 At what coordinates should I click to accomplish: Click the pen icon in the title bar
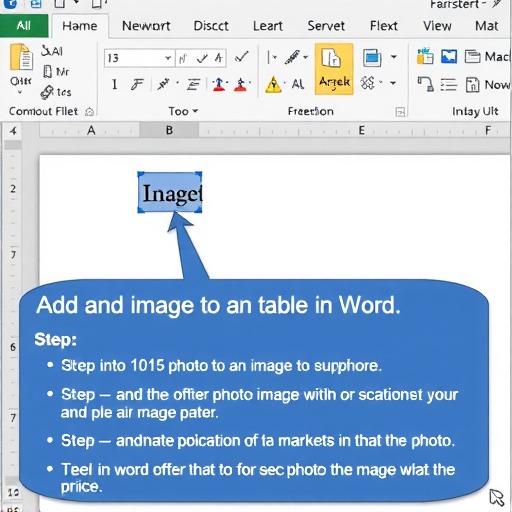pyautogui.click(x=496, y=4)
